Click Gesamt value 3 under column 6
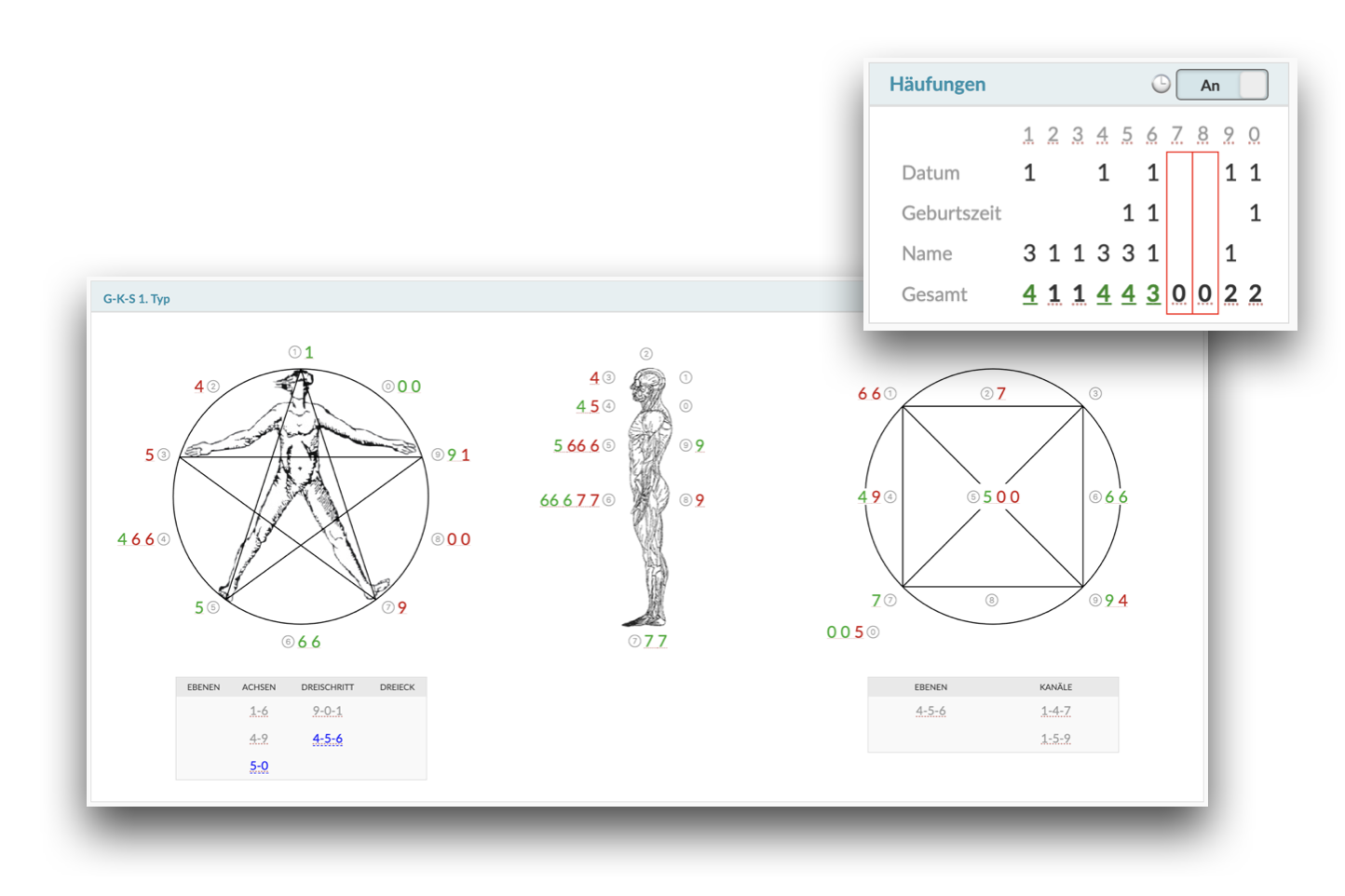1345x896 pixels. coord(1153,294)
